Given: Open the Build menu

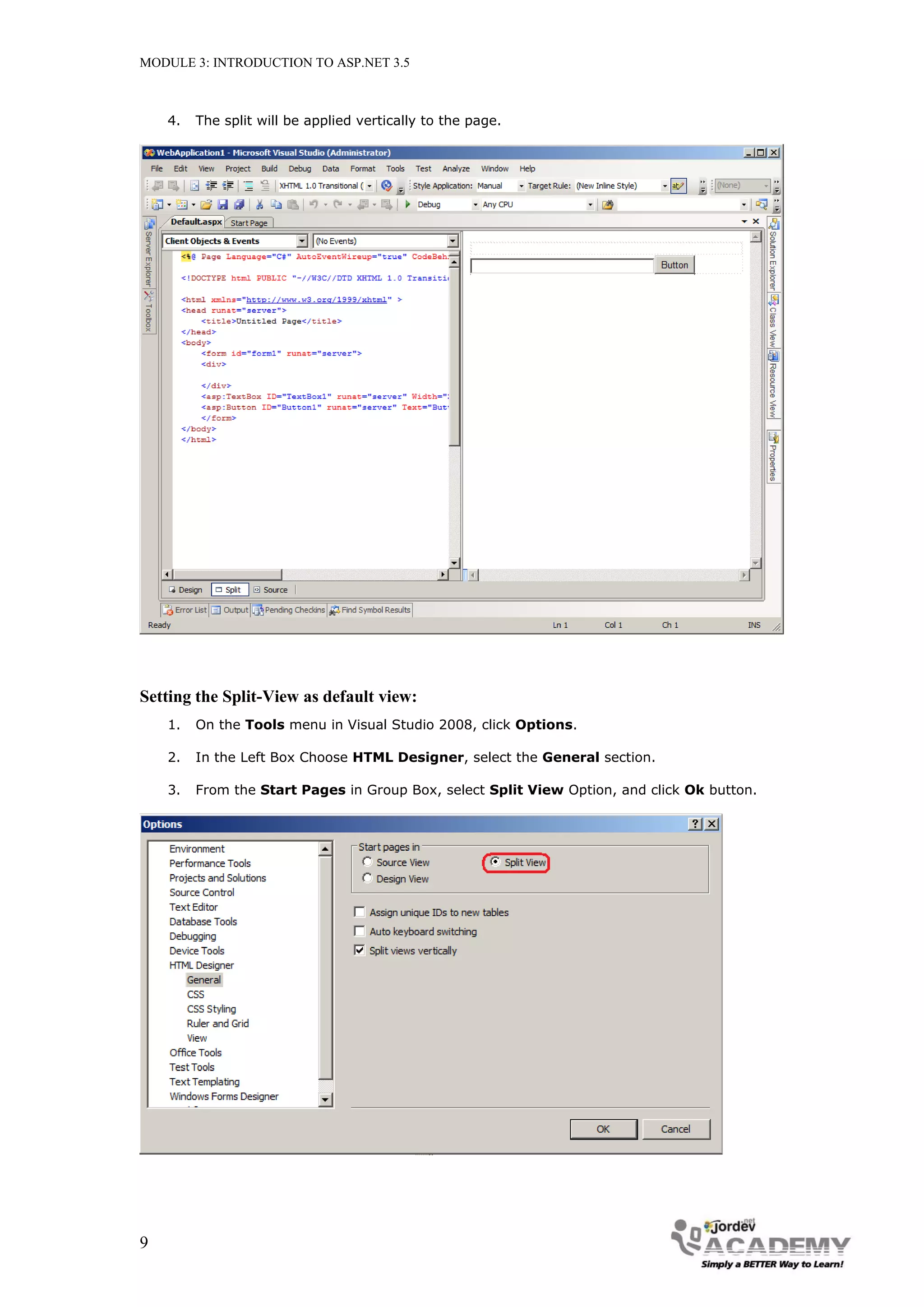Looking at the screenshot, I should click(x=270, y=168).
